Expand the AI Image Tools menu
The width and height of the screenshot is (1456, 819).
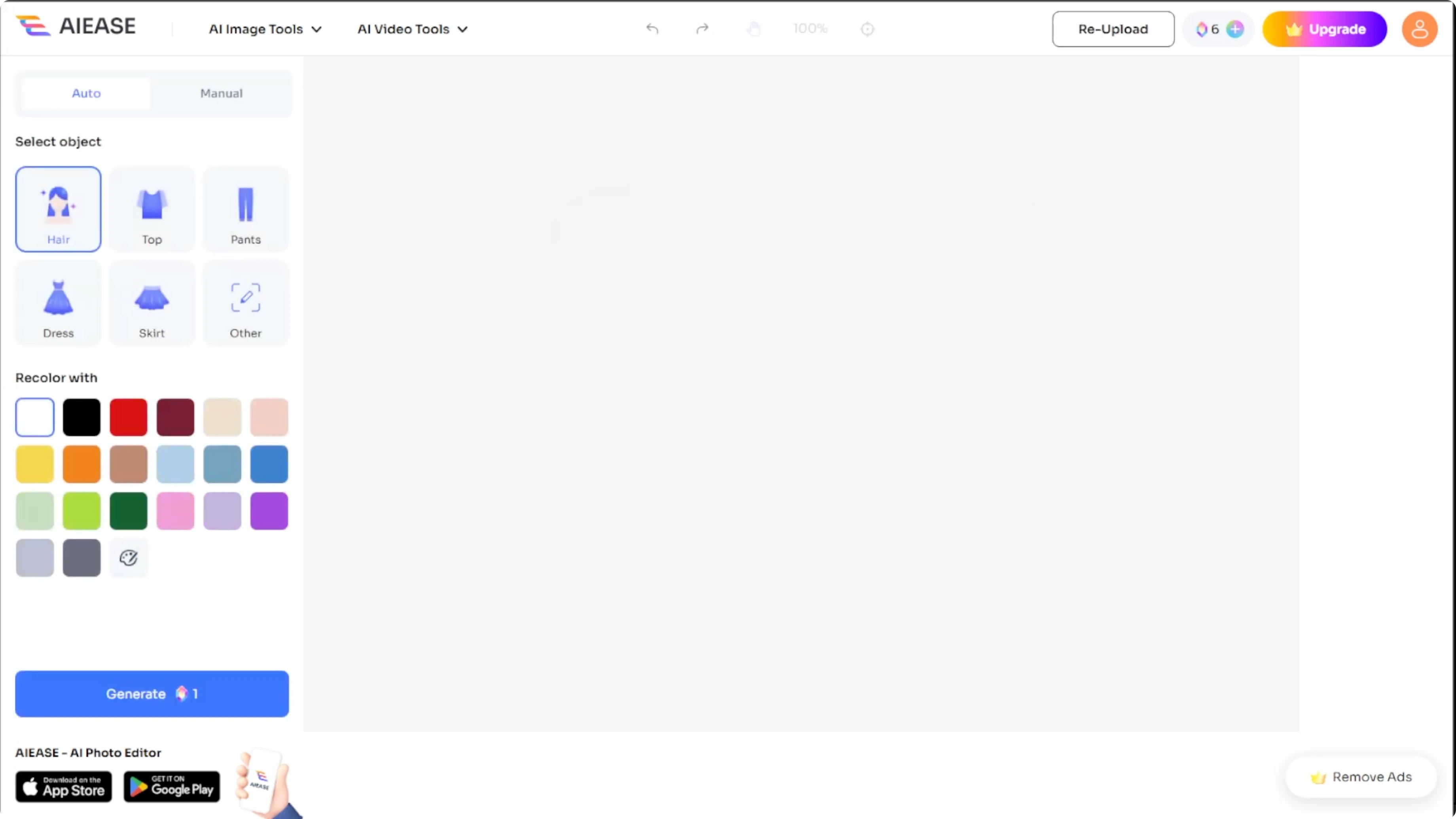265,29
